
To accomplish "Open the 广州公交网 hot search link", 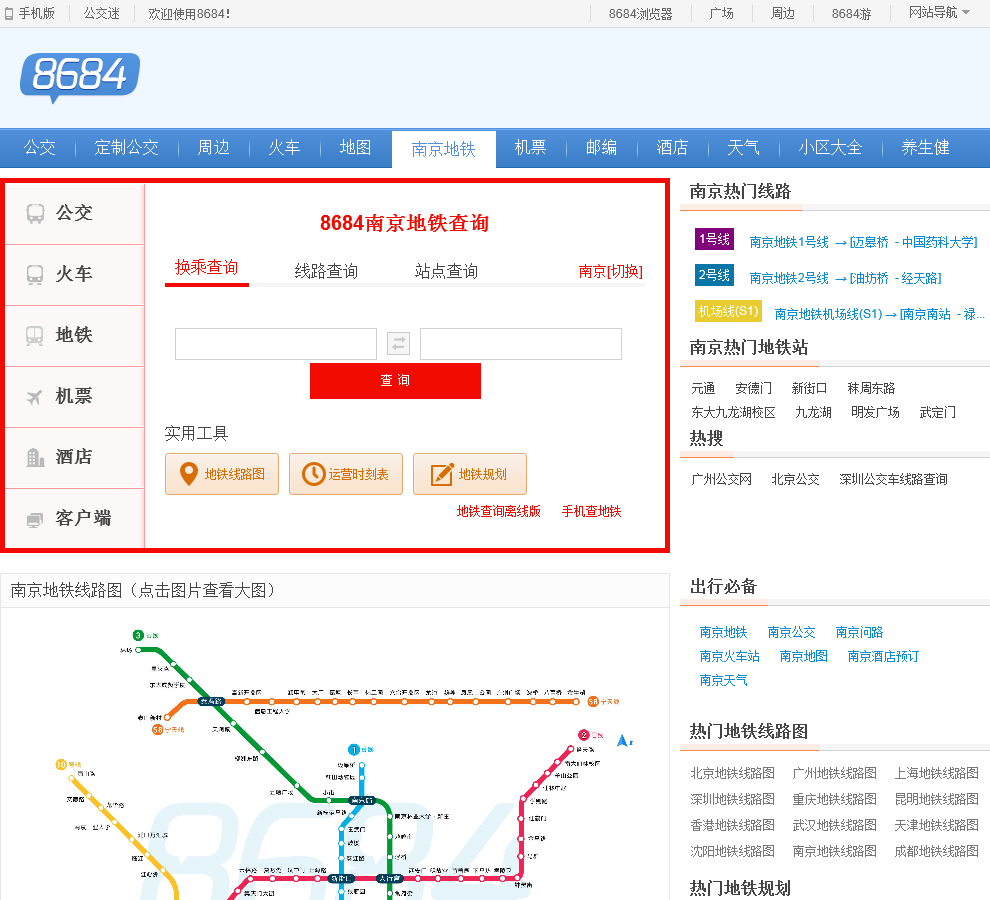I will (x=722, y=479).
